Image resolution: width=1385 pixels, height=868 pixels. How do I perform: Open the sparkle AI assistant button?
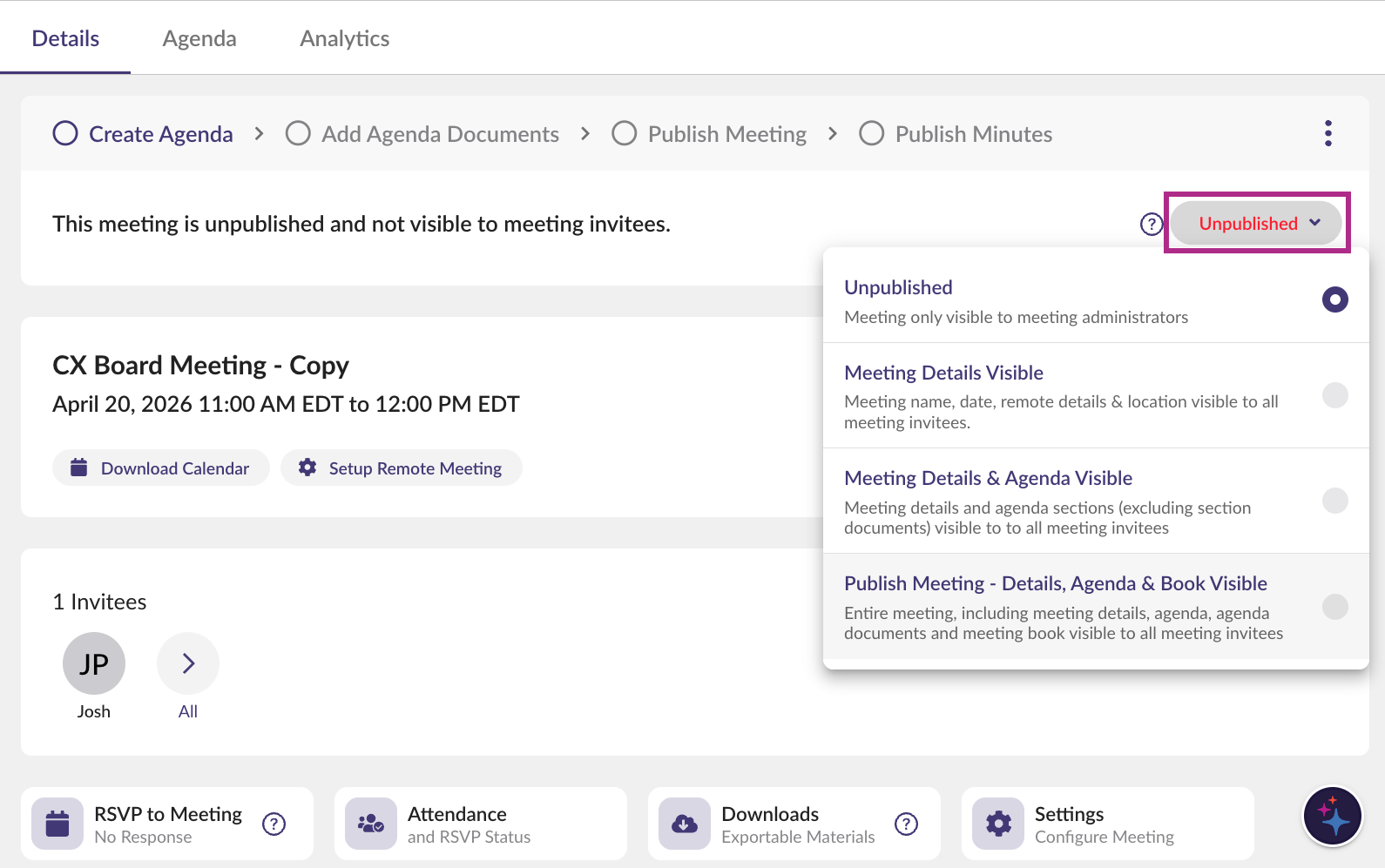[1332, 817]
